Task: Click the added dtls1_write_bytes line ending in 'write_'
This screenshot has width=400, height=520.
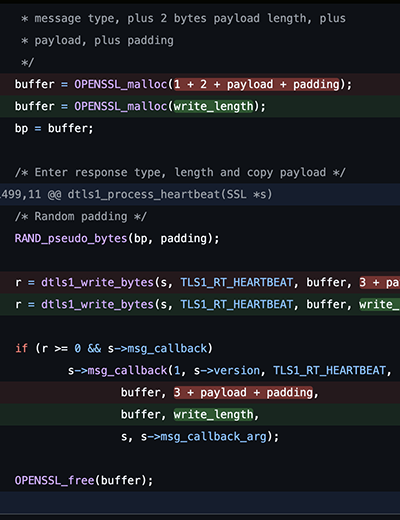Action: click(200, 304)
